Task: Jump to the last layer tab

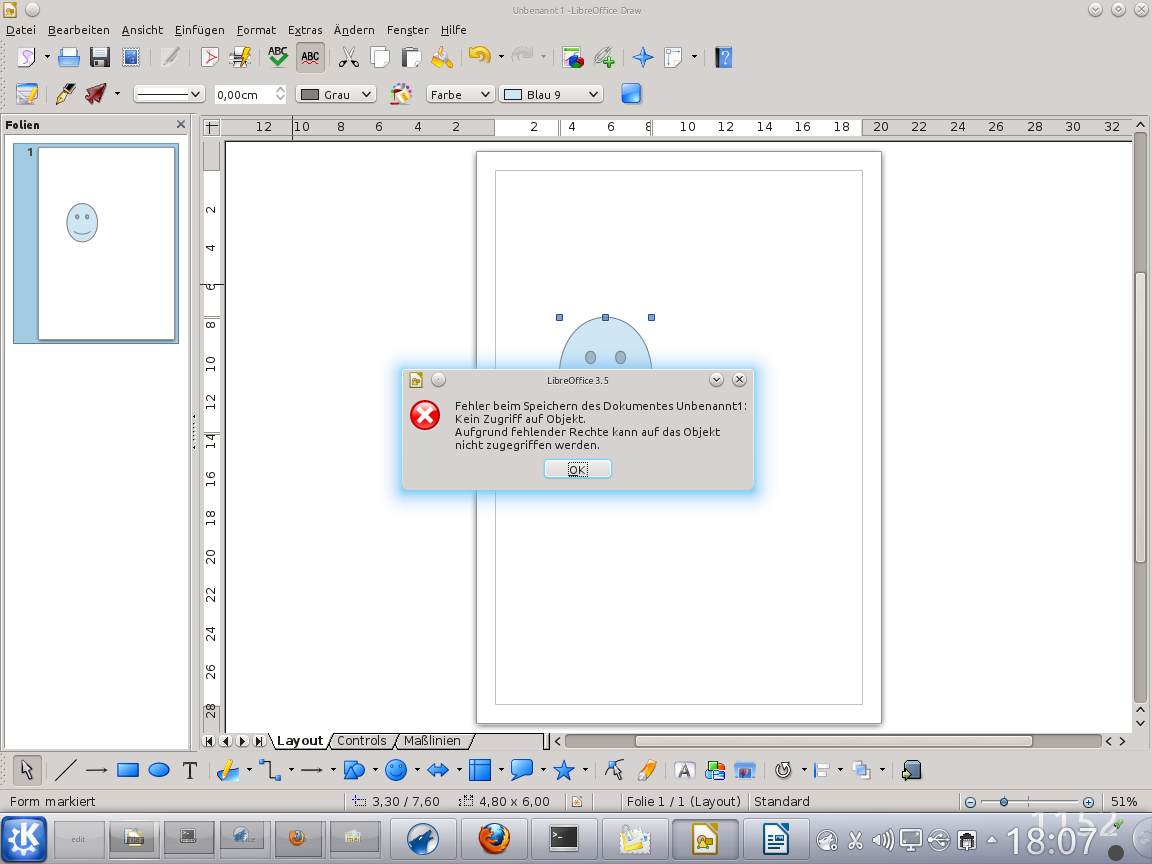Action: click(x=259, y=741)
